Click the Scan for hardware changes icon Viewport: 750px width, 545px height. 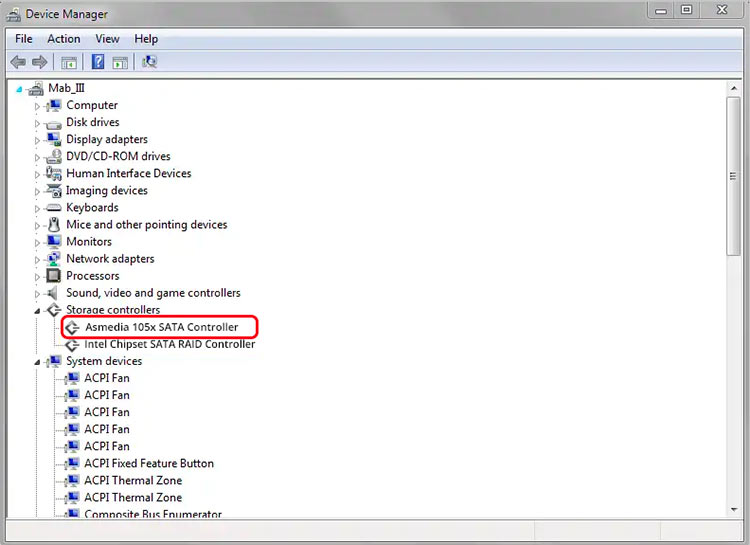point(149,62)
